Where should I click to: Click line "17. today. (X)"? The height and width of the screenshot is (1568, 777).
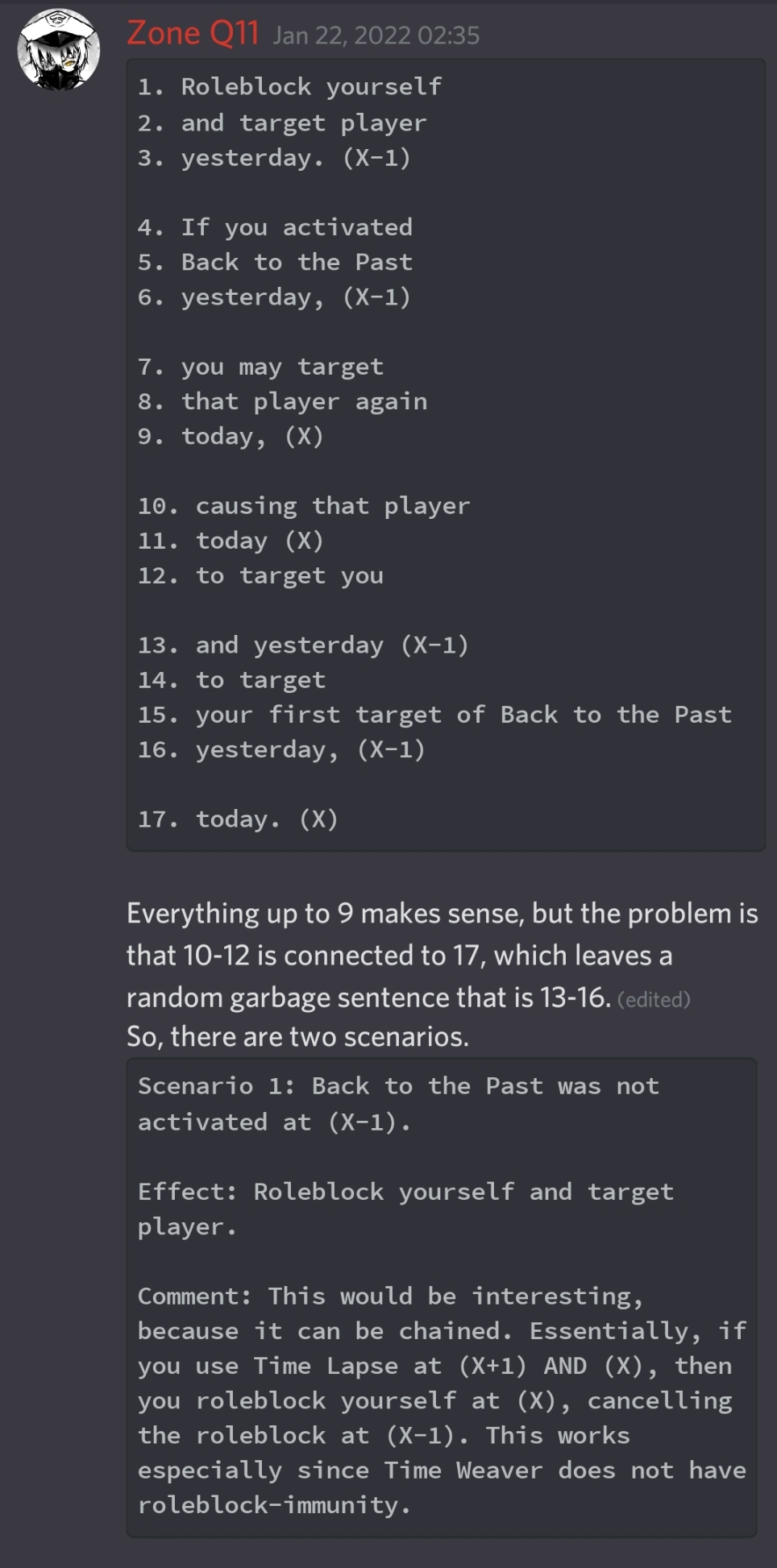(x=238, y=819)
